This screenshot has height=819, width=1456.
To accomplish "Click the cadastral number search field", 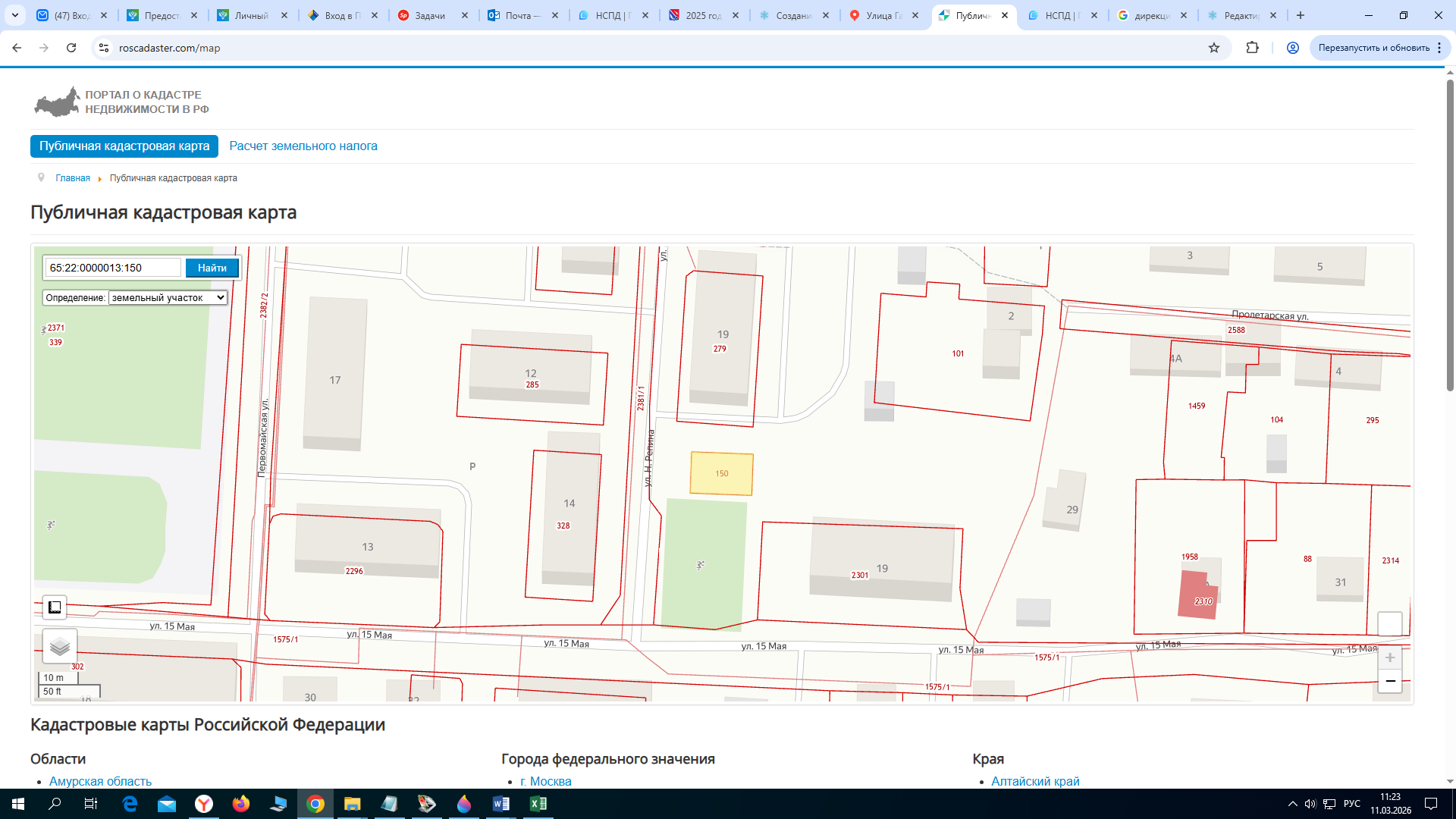I will (113, 268).
